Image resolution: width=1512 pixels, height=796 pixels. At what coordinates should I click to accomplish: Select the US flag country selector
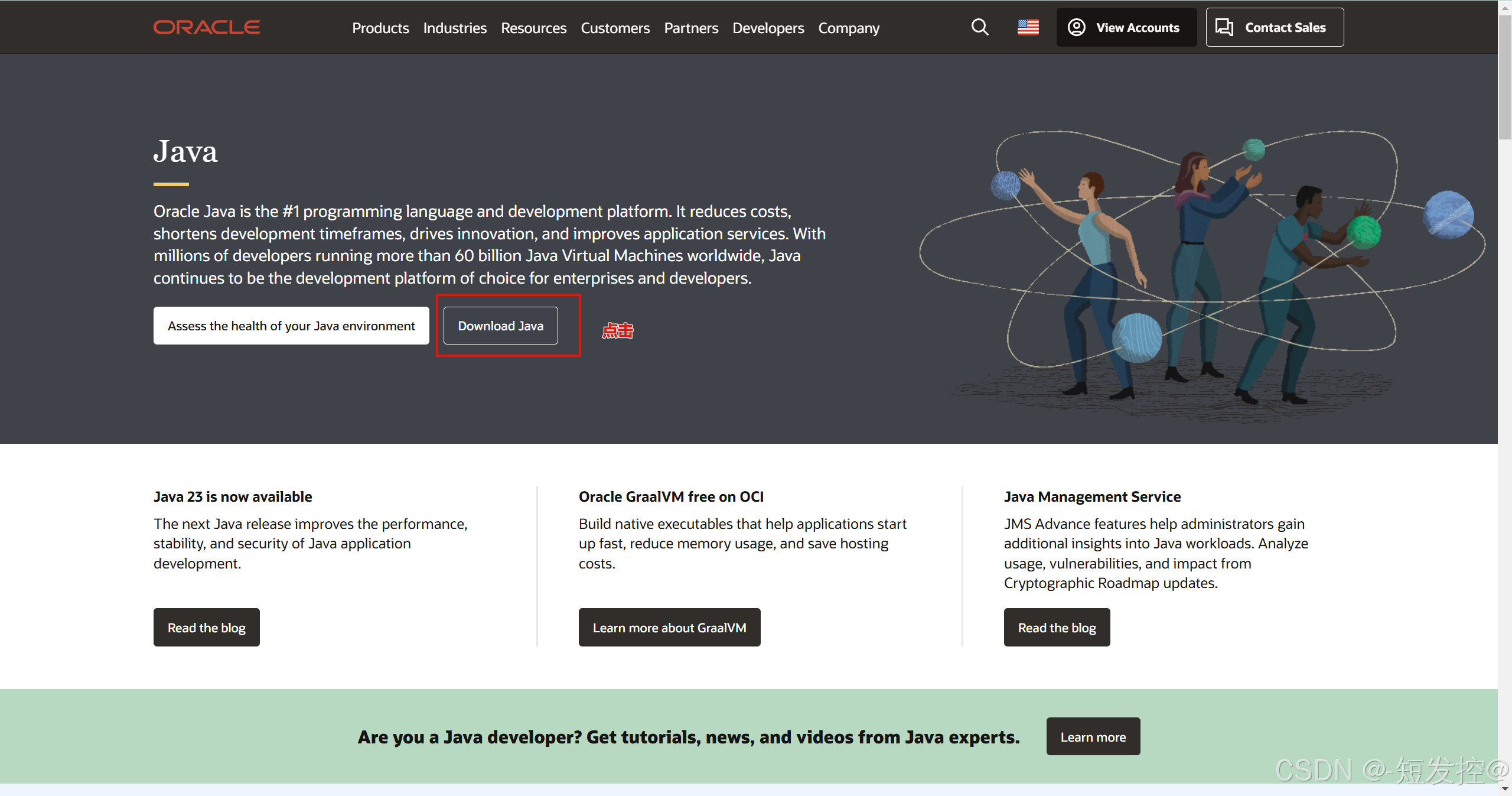1028,27
